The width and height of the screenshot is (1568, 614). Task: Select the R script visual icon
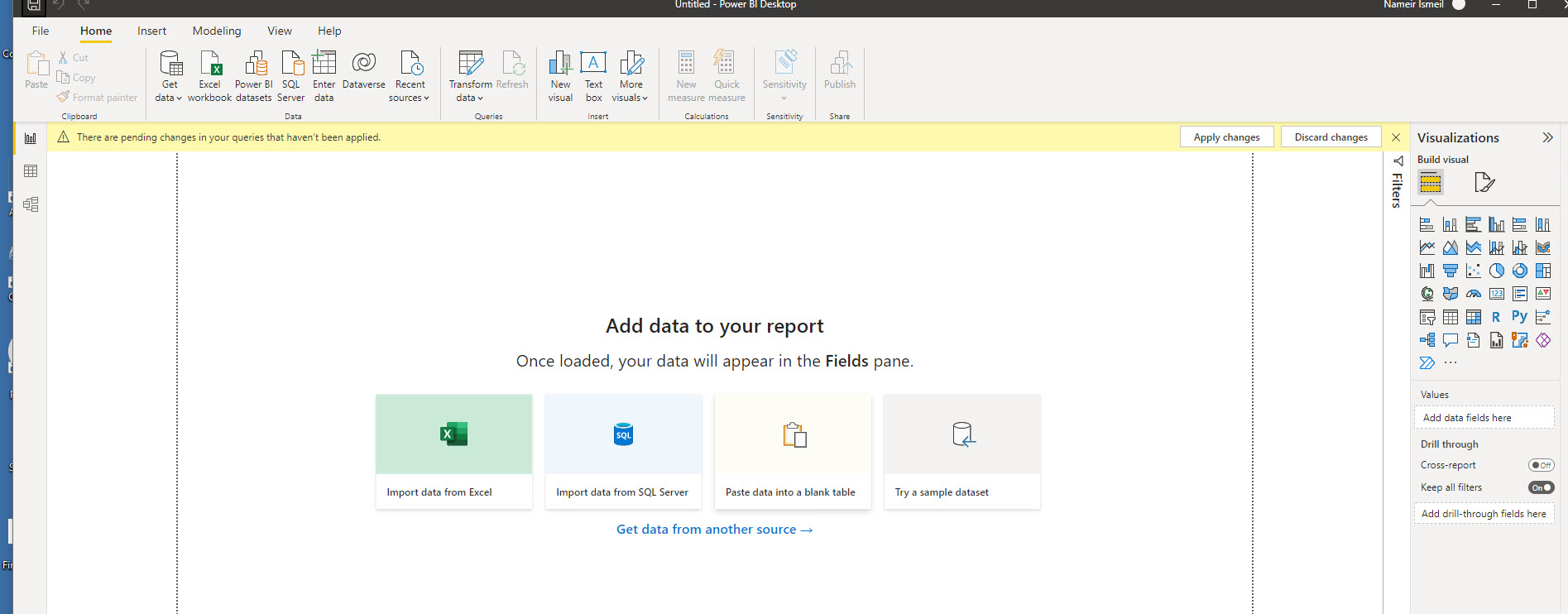coord(1497,317)
